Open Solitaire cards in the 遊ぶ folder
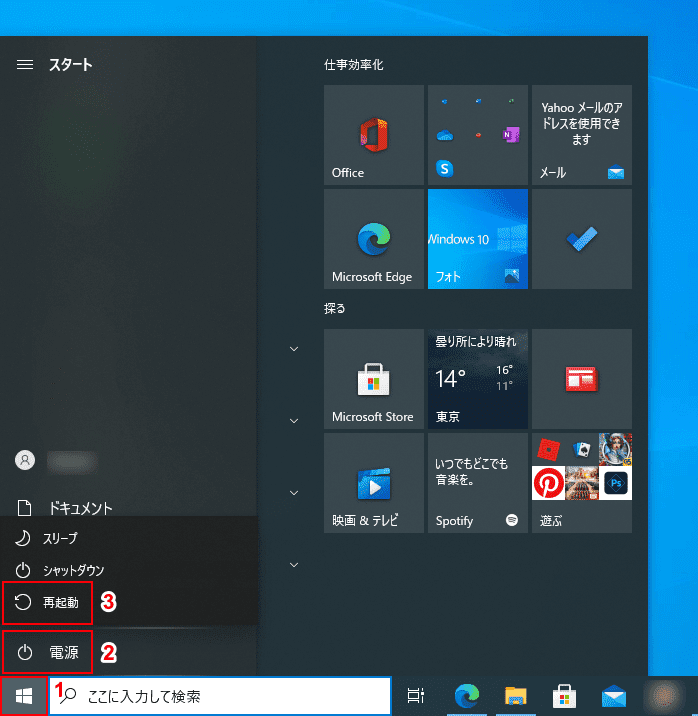The image size is (698, 716). tap(582, 449)
